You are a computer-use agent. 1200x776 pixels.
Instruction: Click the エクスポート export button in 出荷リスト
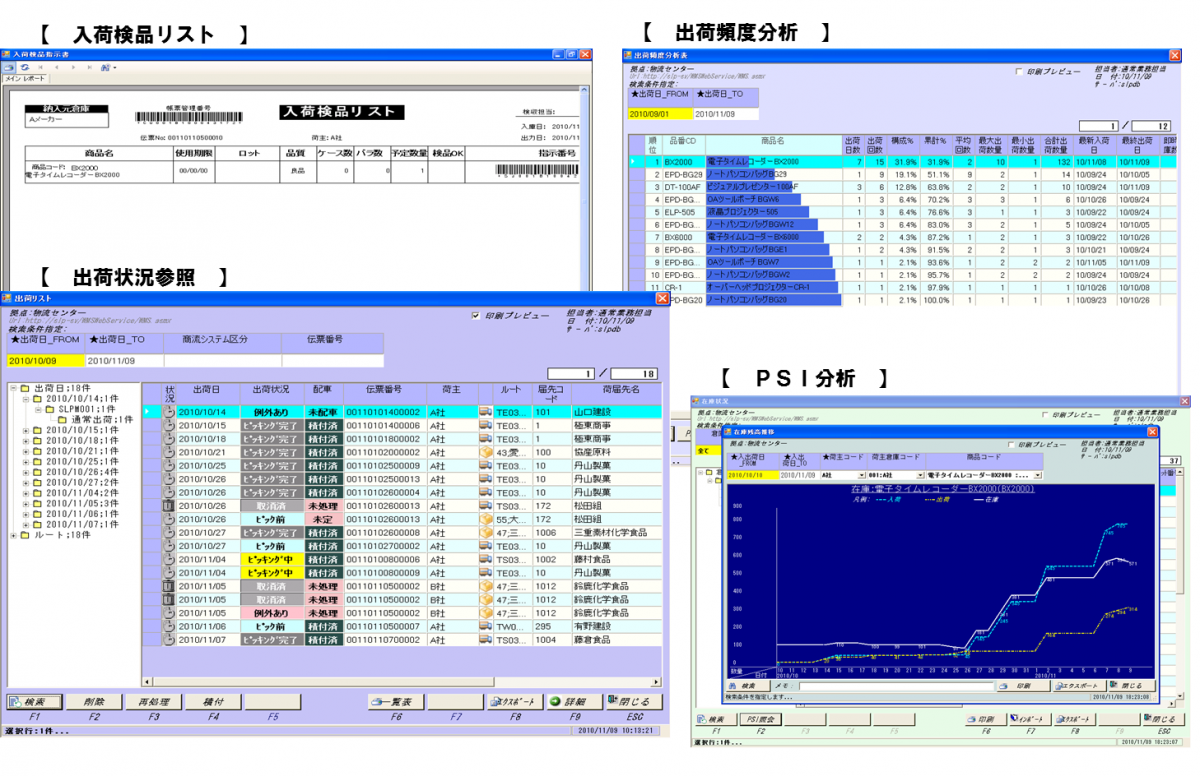(517, 702)
